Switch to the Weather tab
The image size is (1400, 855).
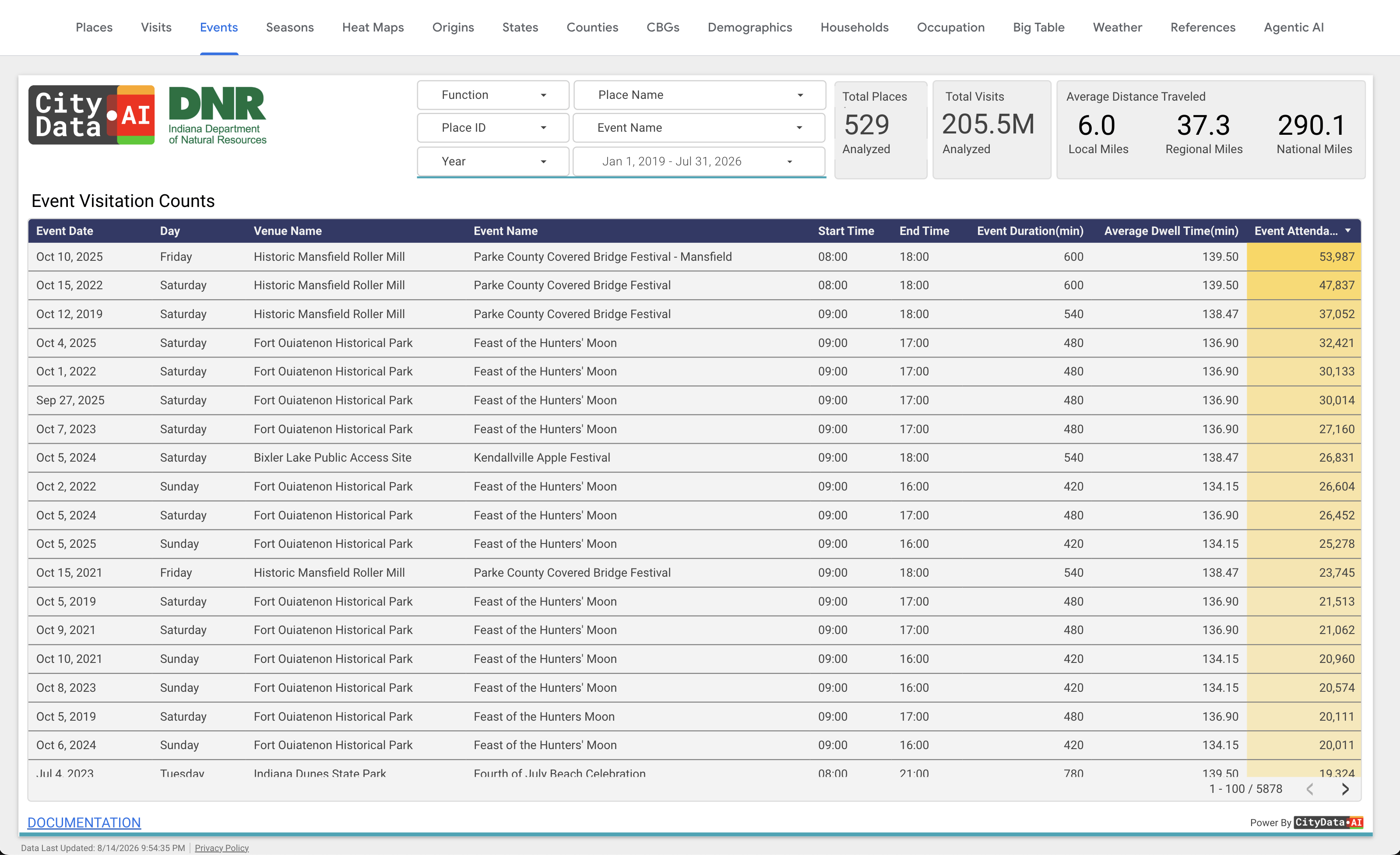pos(1117,27)
